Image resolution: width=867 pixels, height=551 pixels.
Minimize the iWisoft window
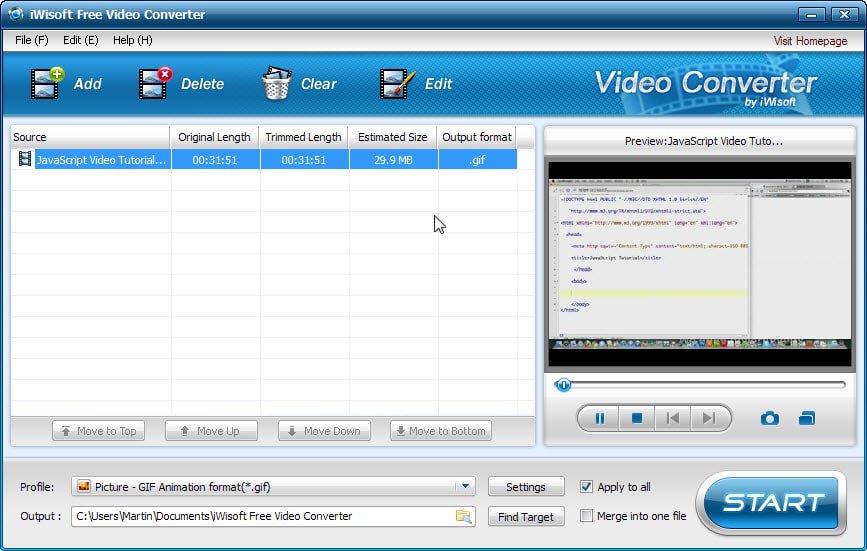click(x=811, y=14)
